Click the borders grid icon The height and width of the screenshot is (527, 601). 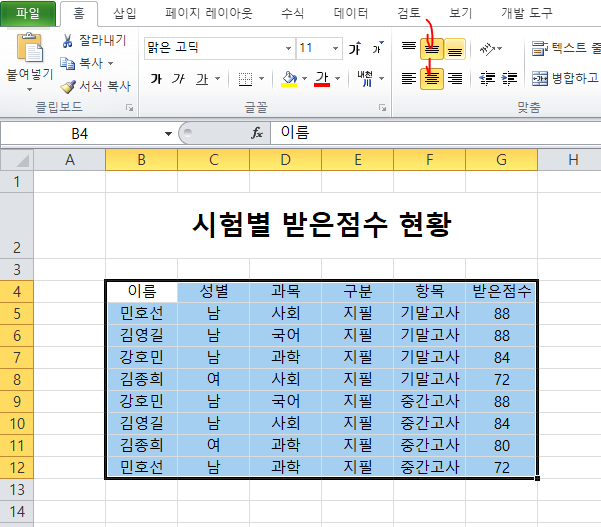point(245,79)
